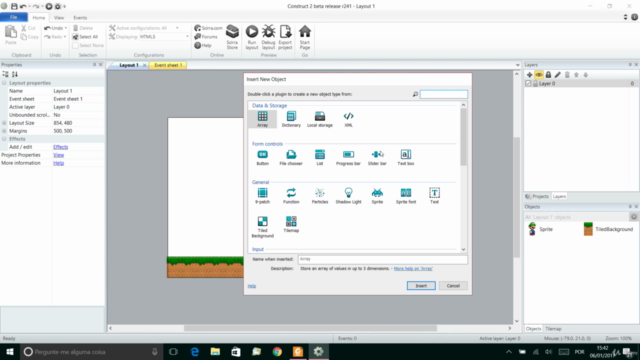Select the Text plugin icon
The height and width of the screenshot is (360, 640).
434,196
